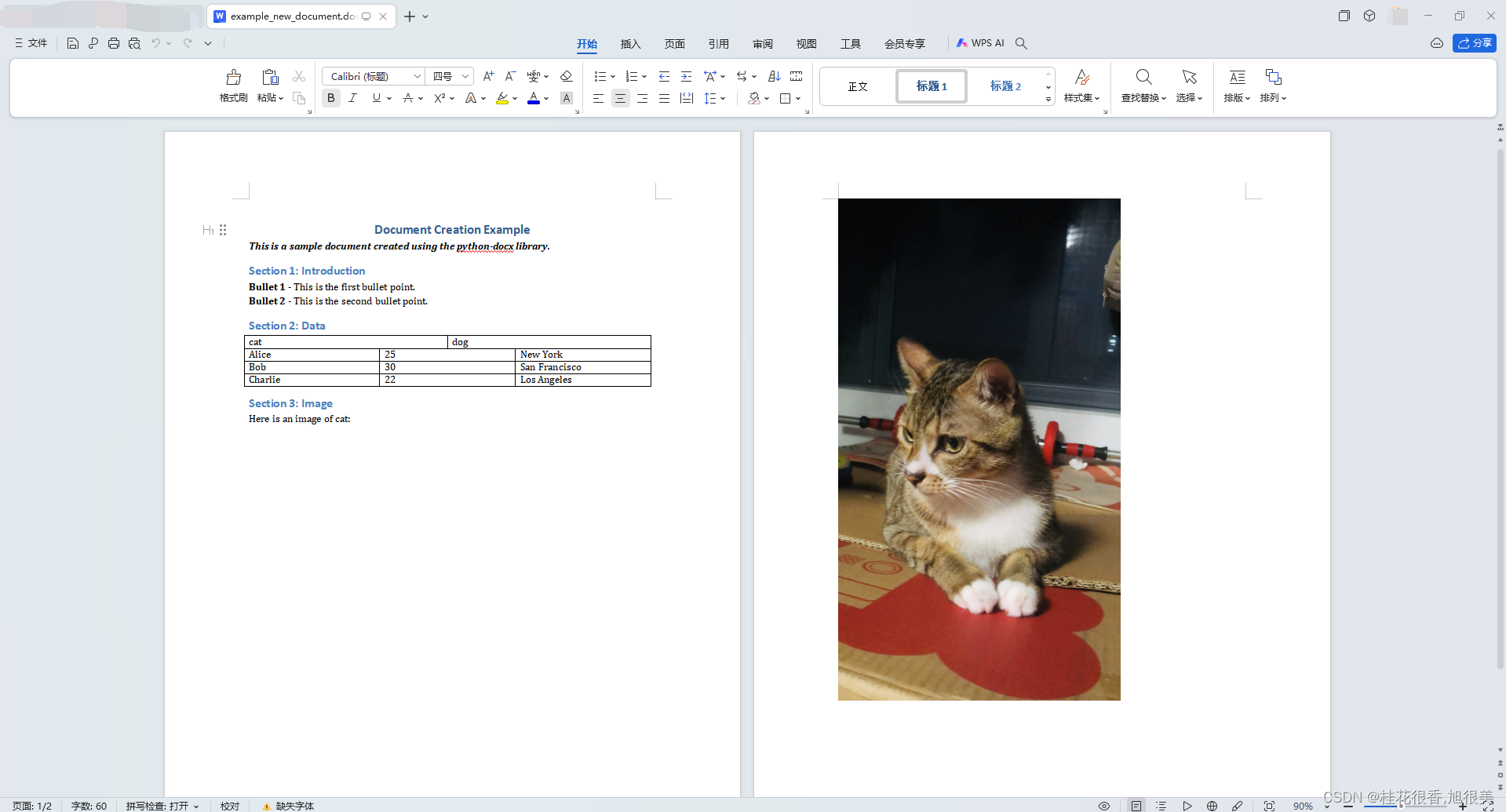Open the 审阅 (Review) ribbon tab

click(763, 44)
